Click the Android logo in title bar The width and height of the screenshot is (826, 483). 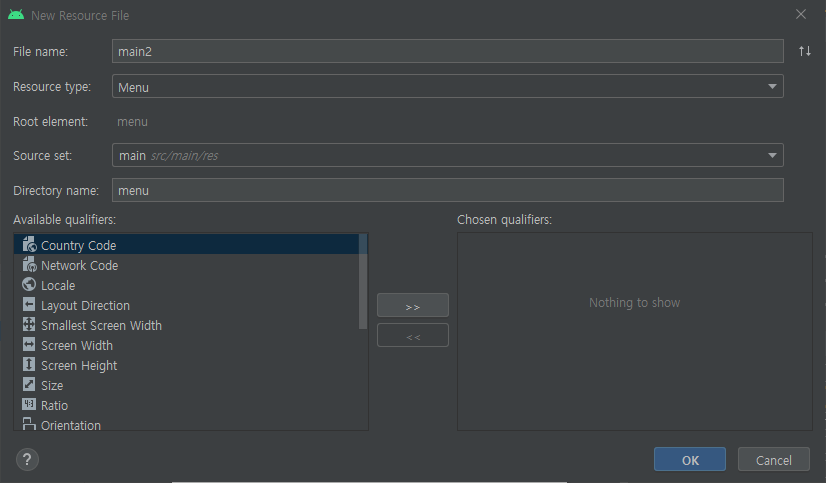tap(16, 15)
